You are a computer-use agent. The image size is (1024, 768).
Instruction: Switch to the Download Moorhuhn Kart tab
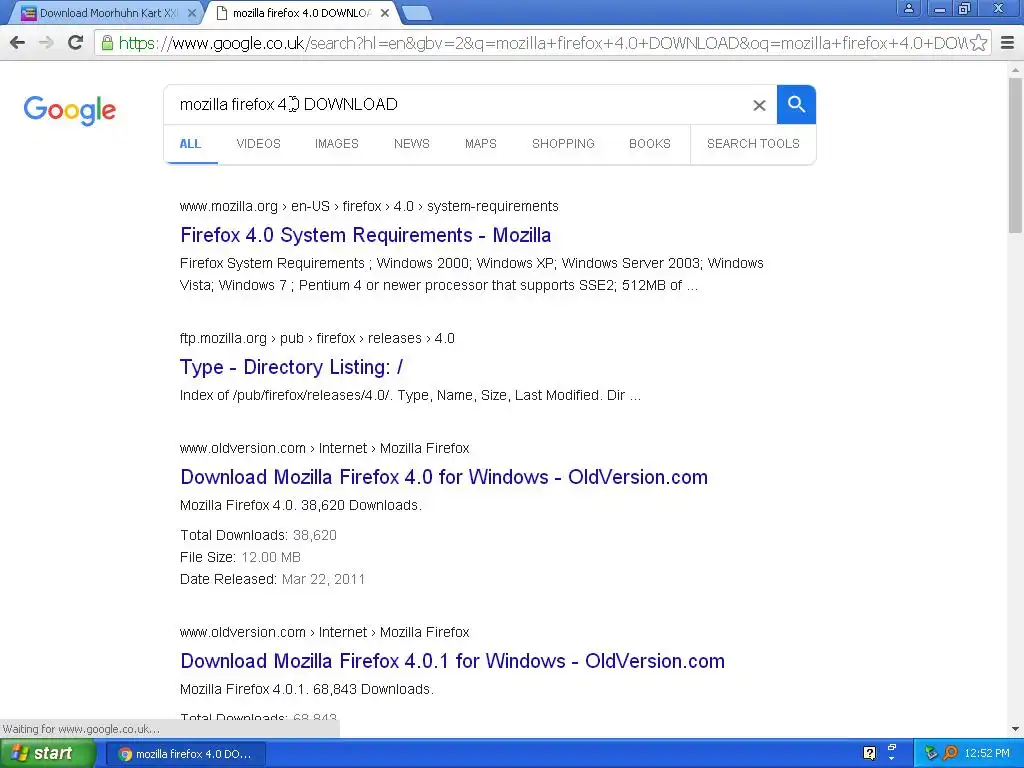click(x=108, y=13)
